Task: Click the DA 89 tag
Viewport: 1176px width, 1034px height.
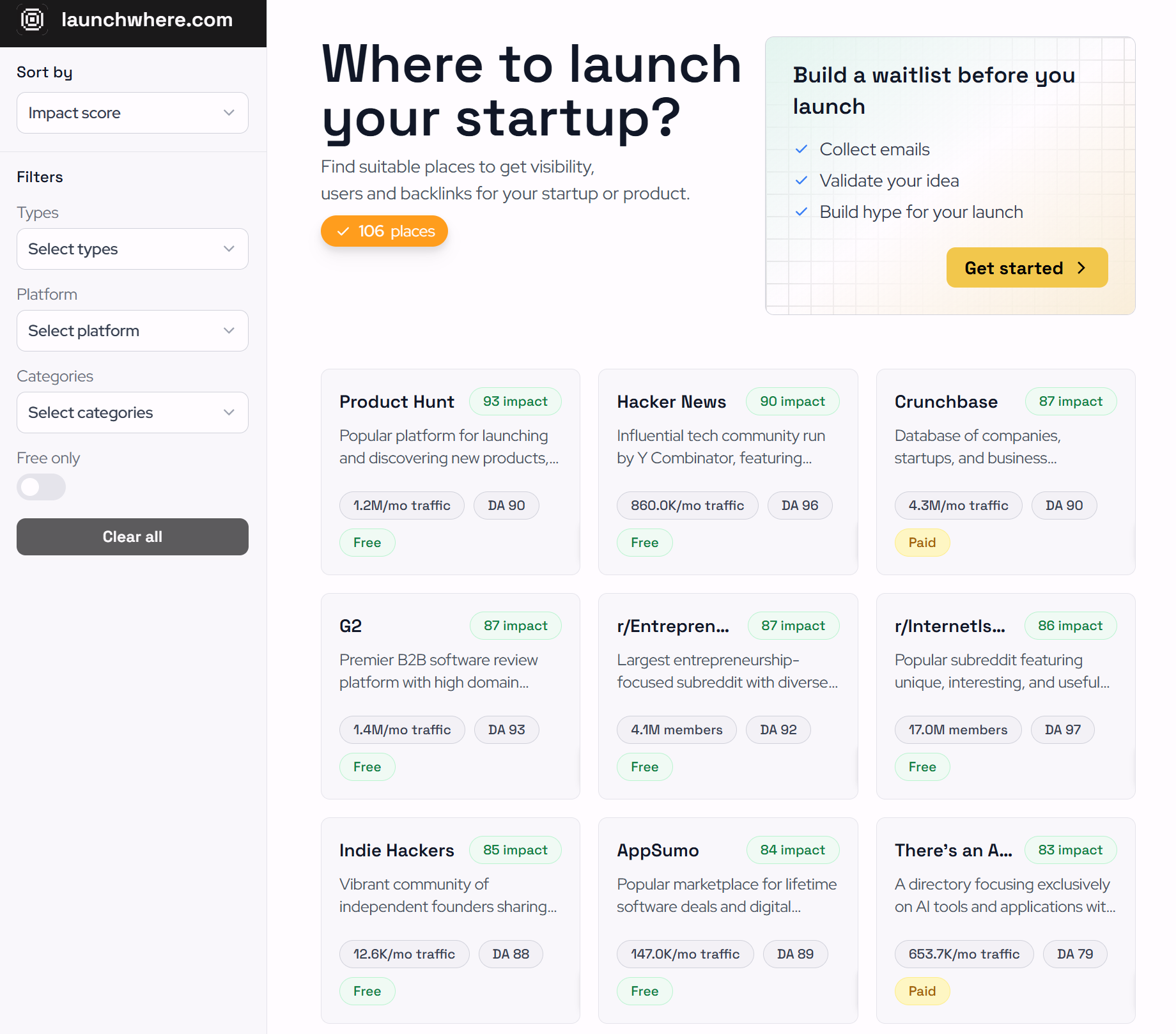Action: (795, 954)
